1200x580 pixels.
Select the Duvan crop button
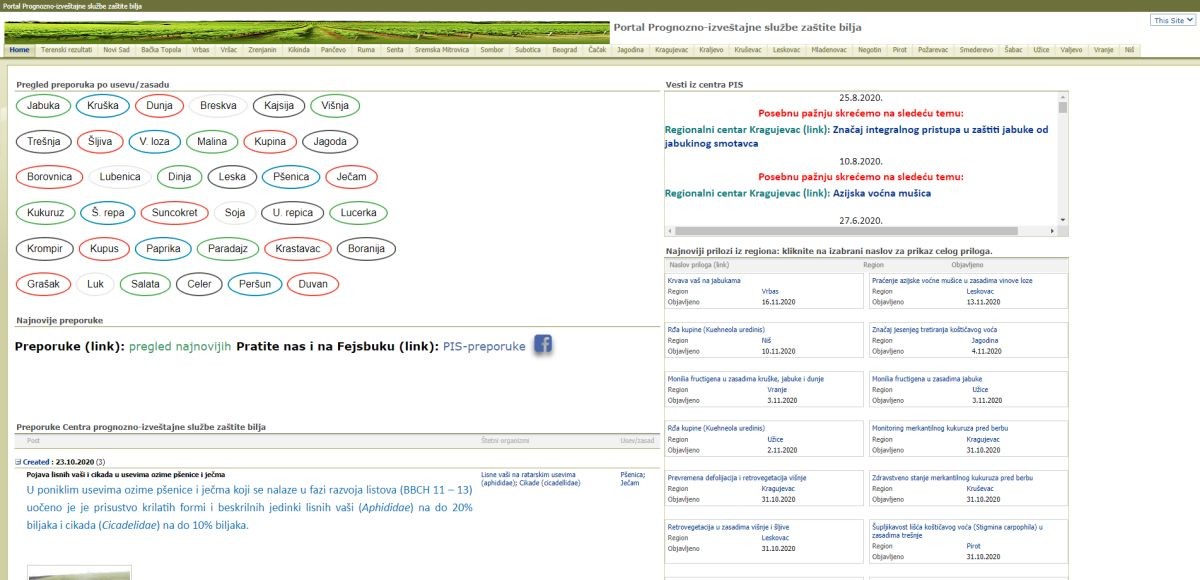tap(313, 285)
